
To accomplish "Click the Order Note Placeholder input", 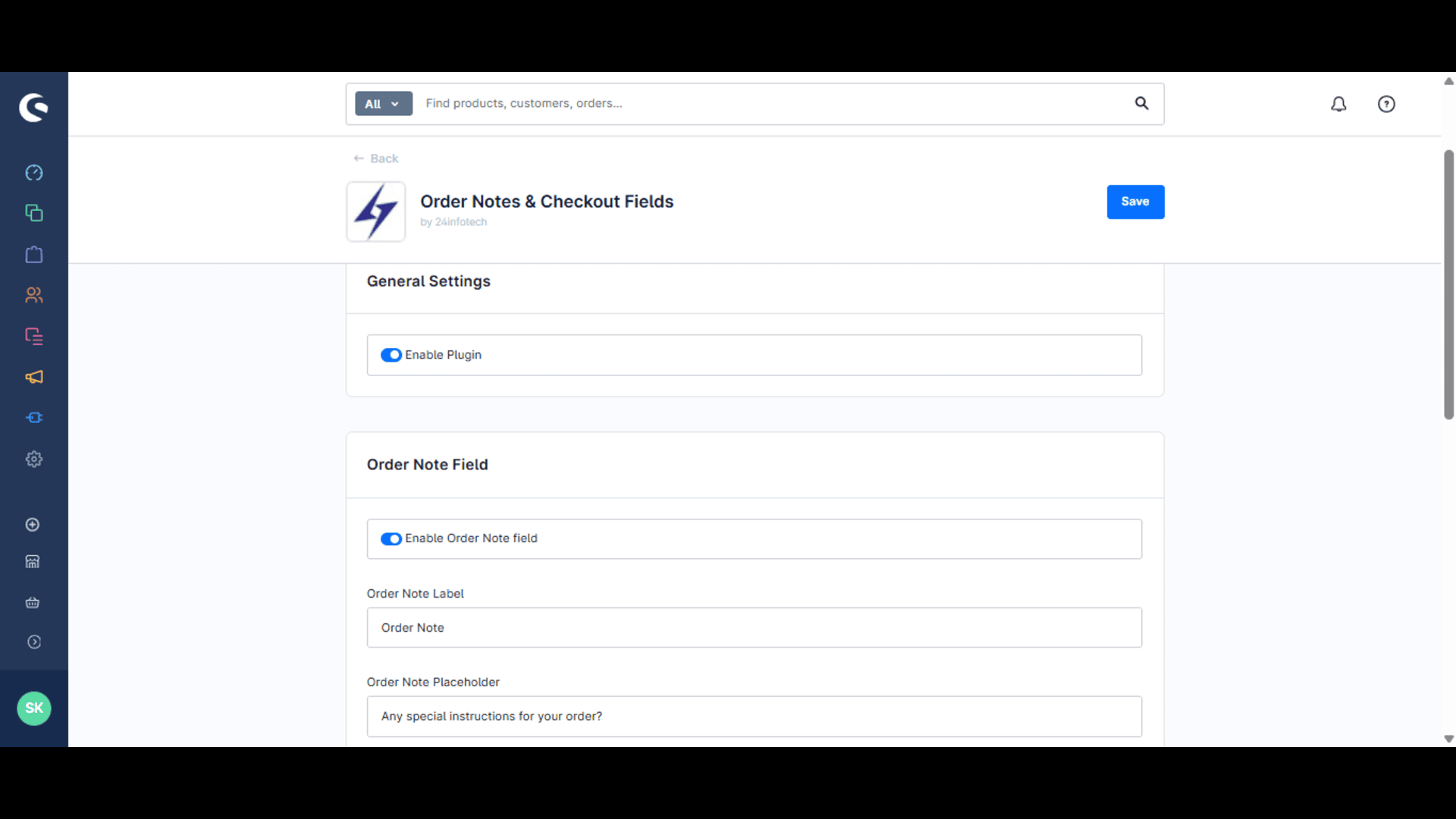I will pos(754,717).
